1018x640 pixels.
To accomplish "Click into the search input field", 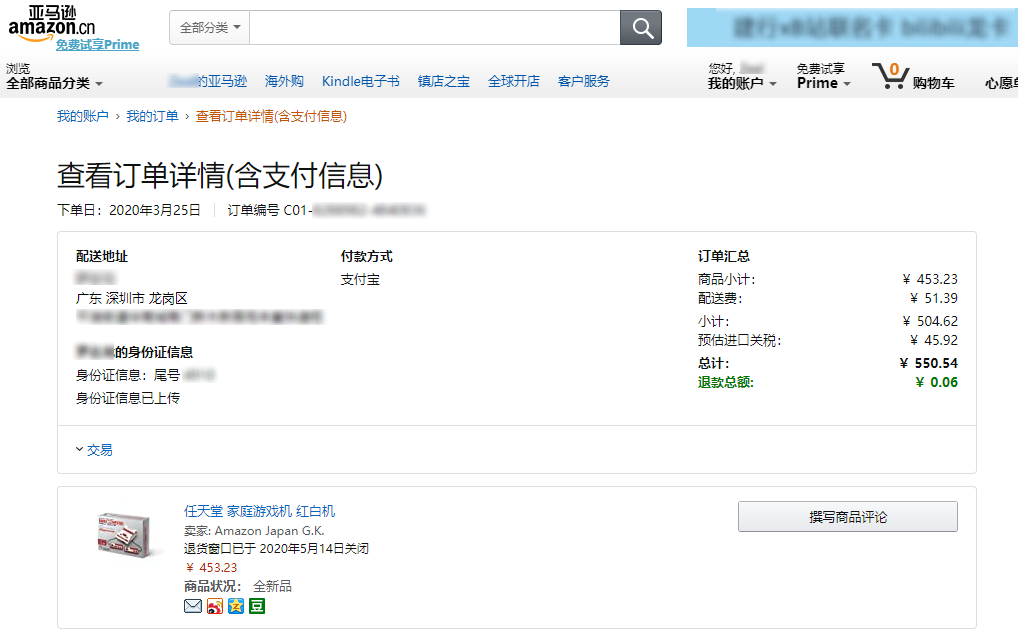I will pos(434,28).
